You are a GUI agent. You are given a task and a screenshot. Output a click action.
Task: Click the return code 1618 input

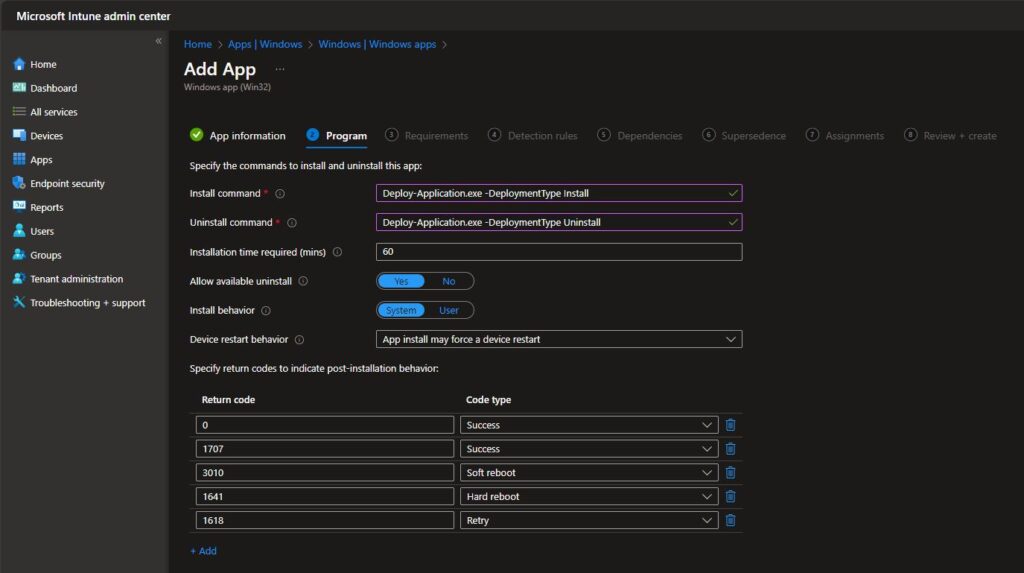[325, 520]
